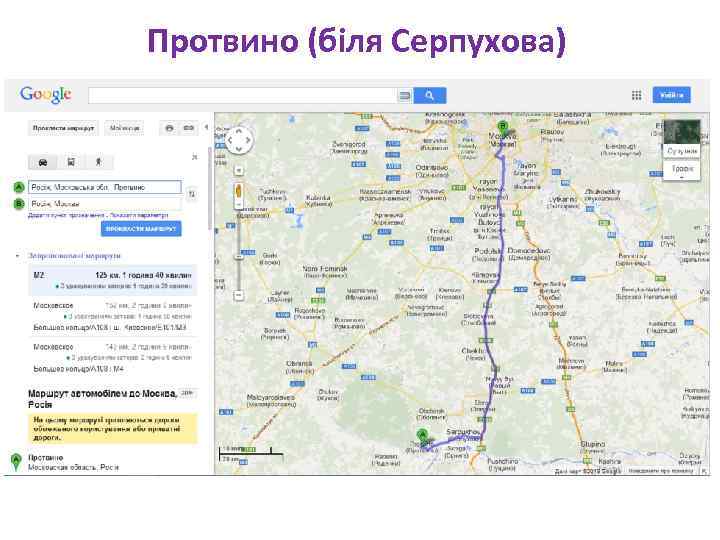Click the blue Увійти sign-in button
This screenshot has height=540, width=720.
tap(671, 95)
